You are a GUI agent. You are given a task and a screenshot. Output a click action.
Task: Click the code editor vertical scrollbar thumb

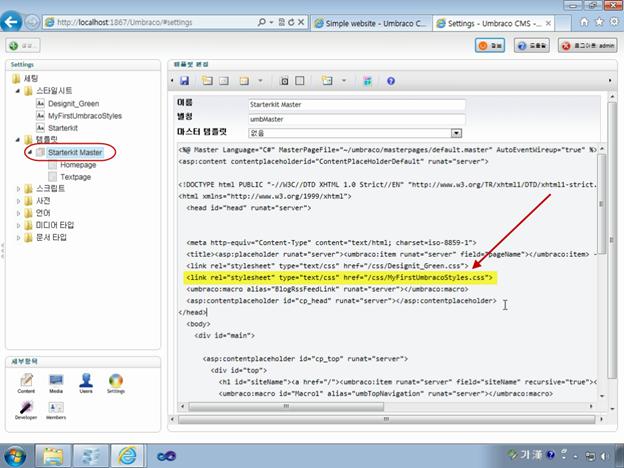pyautogui.click(x=601, y=204)
